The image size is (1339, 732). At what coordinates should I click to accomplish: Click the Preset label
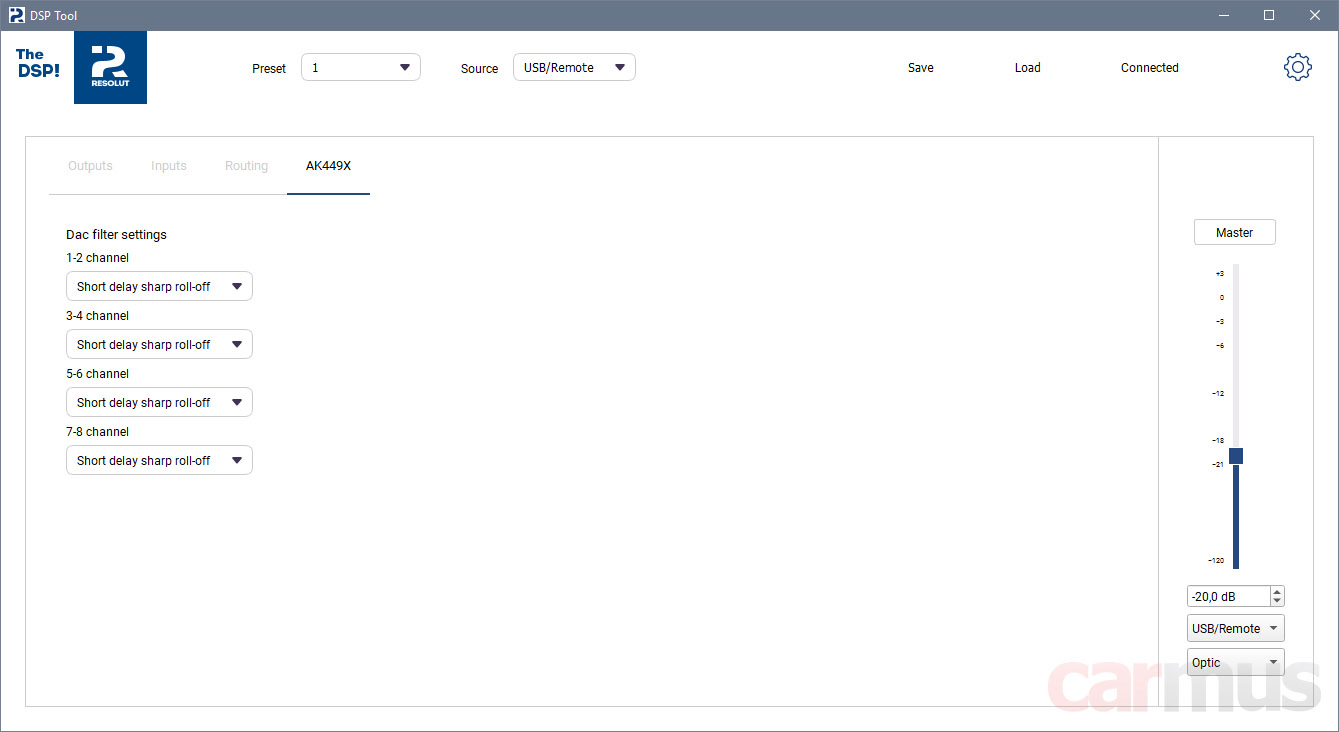click(x=269, y=69)
